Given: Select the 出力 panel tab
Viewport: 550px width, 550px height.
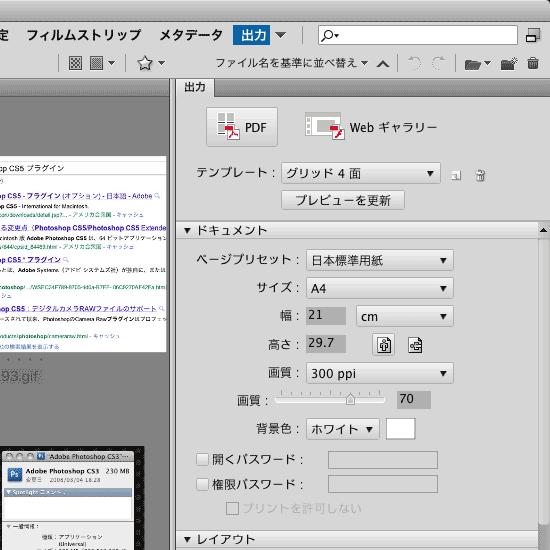Looking at the screenshot, I should (195, 87).
